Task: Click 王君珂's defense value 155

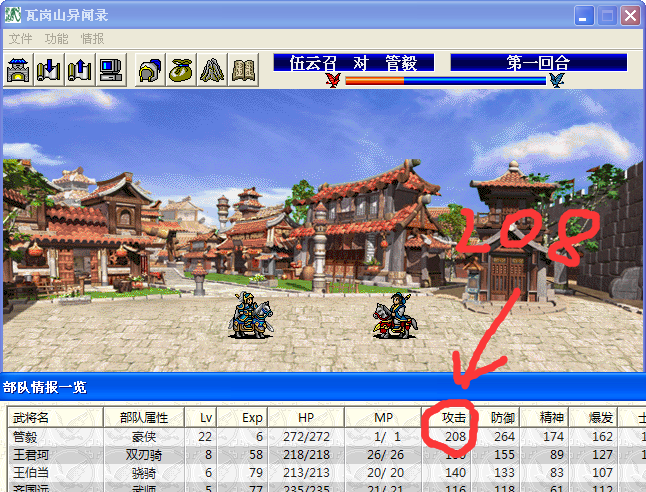Action: [x=504, y=455]
